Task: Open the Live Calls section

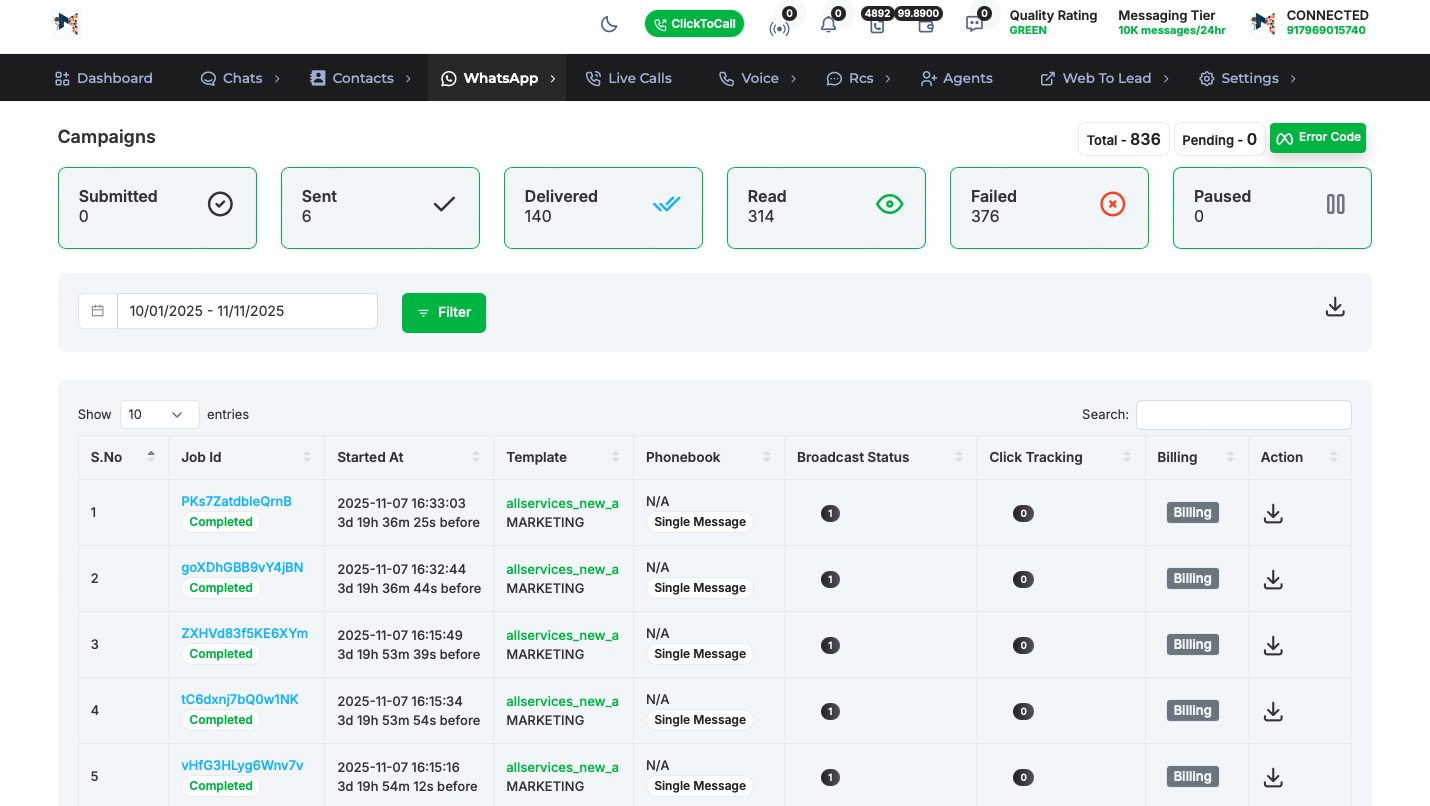Action: point(628,78)
